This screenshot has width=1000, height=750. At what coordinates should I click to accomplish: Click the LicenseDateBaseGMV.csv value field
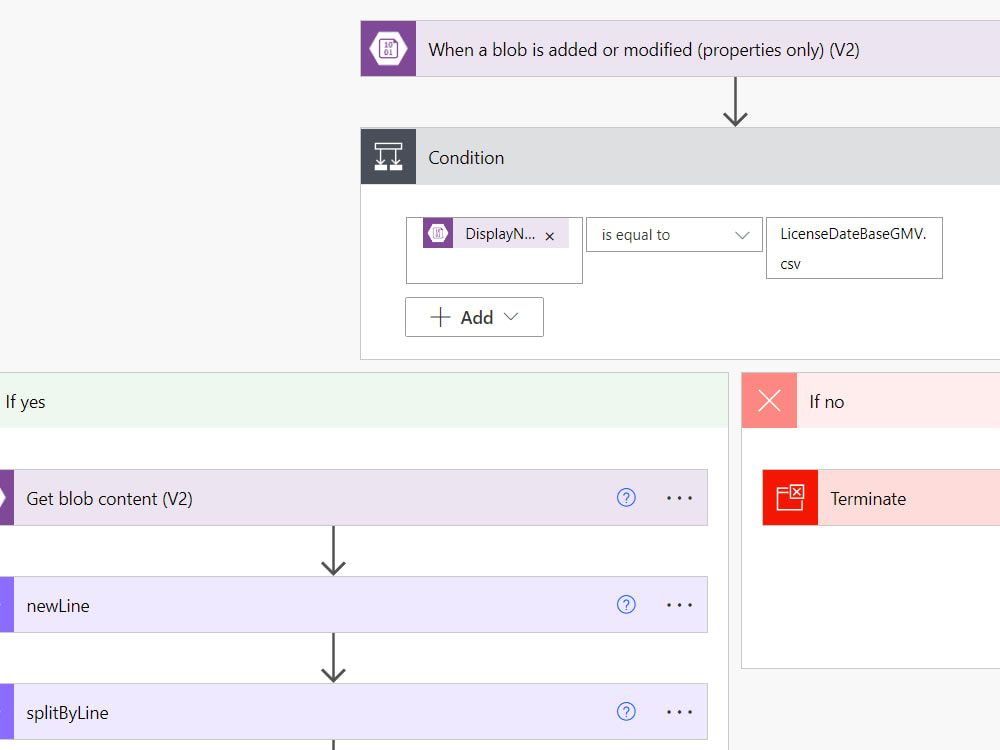853,249
